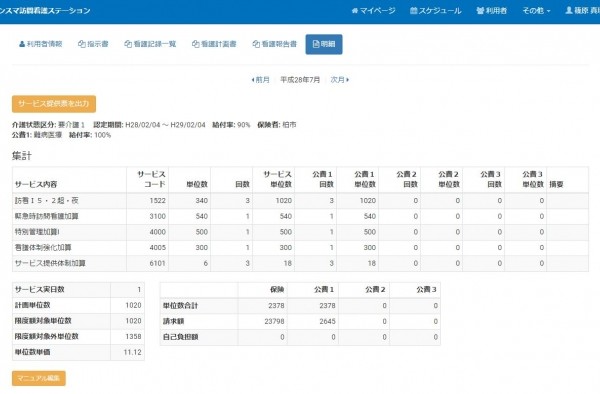Click service code 4000 cell
Image resolution: width=600 pixels, height=394 pixels.
click(148, 232)
